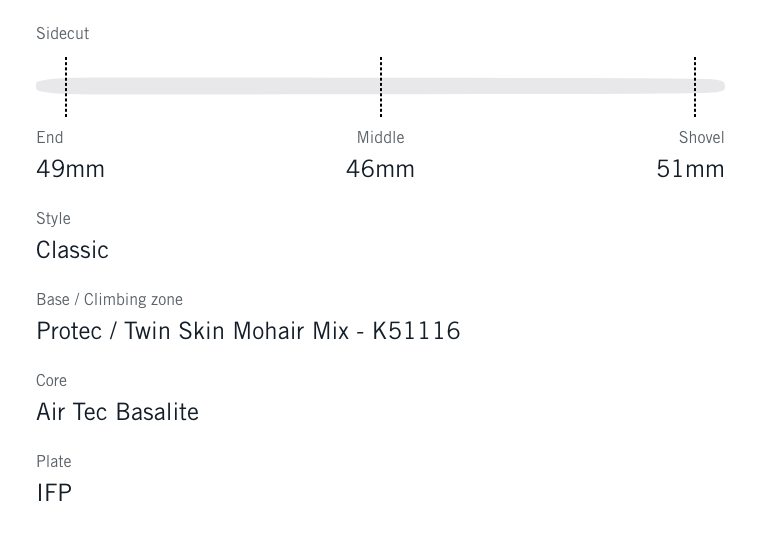The image size is (778, 539).
Task: Click the K51116 code text
Action: pos(416,331)
